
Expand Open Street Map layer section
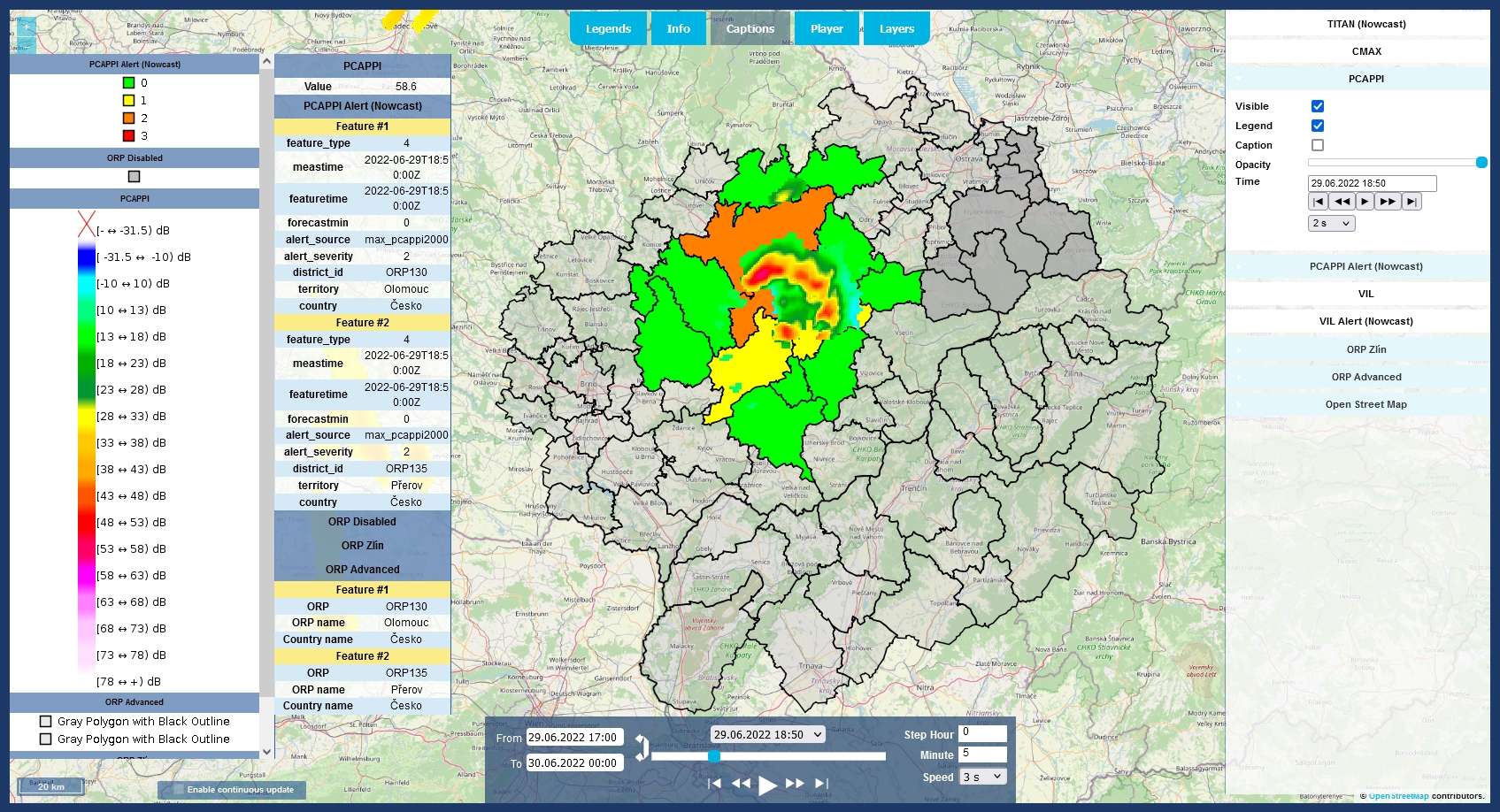pyautogui.click(x=1366, y=404)
